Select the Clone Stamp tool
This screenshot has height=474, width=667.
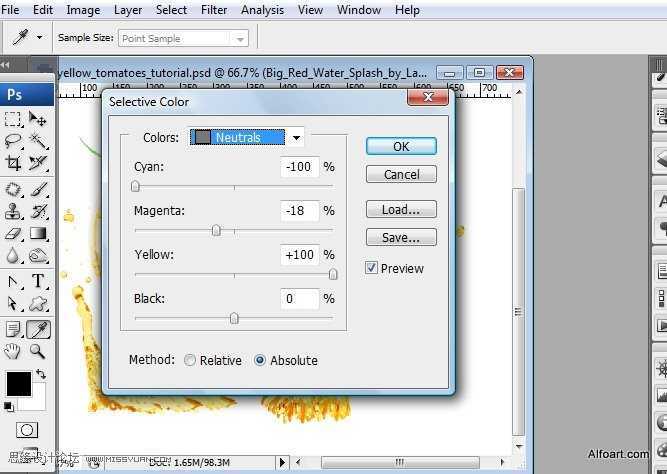pyautogui.click(x=13, y=211)
